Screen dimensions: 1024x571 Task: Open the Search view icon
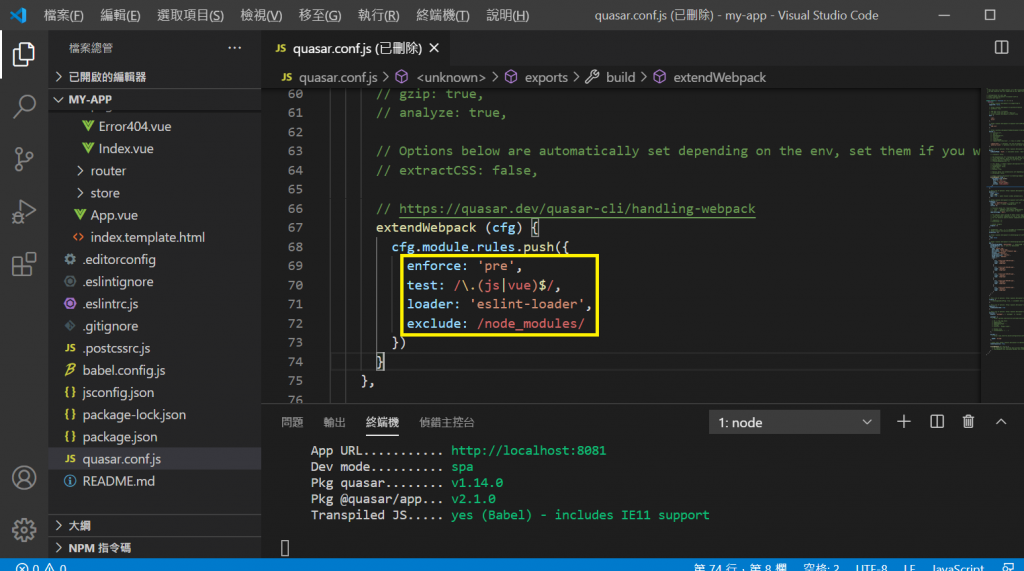click(x=24, y=106)
